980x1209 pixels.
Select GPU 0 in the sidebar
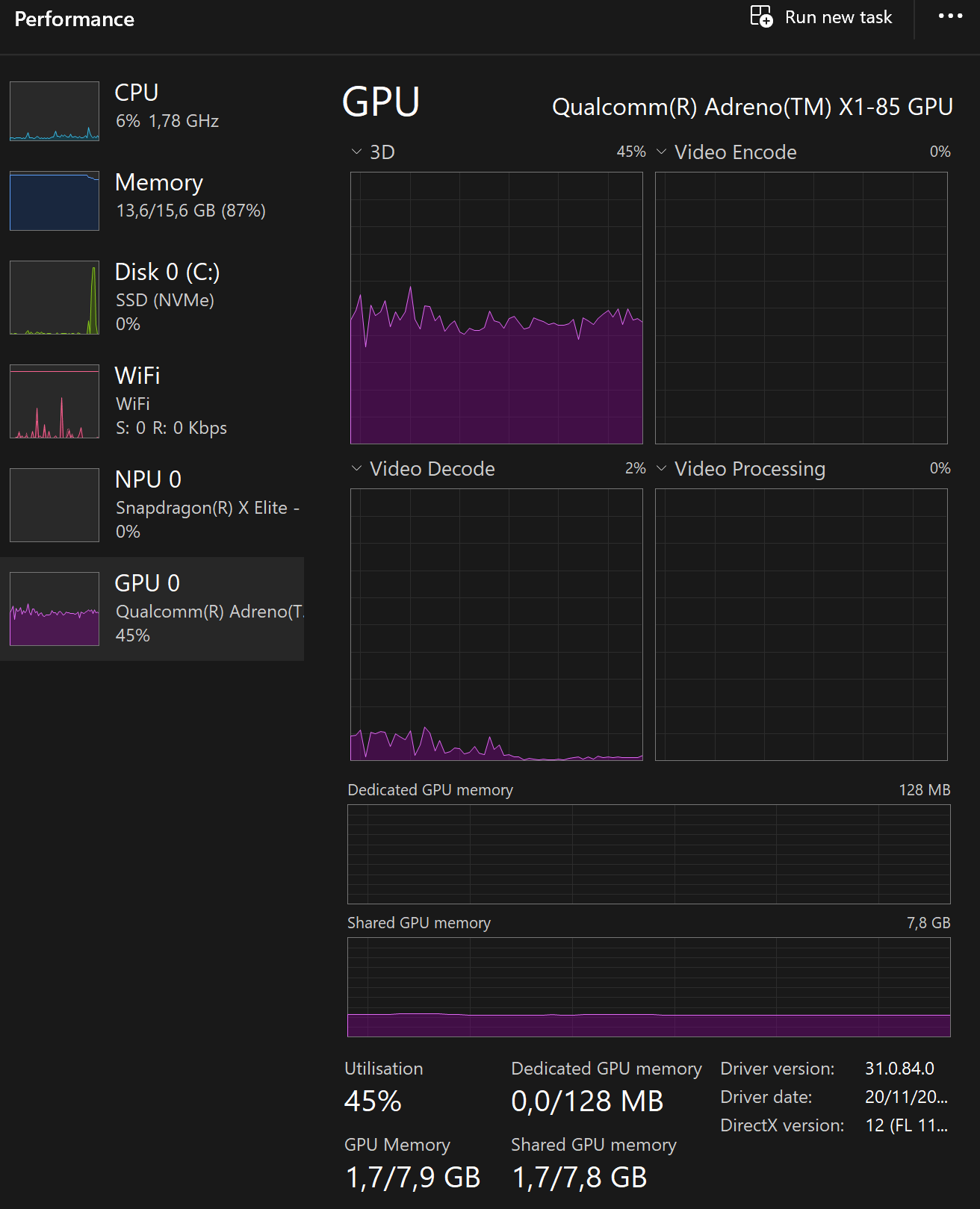pos(147,583)
